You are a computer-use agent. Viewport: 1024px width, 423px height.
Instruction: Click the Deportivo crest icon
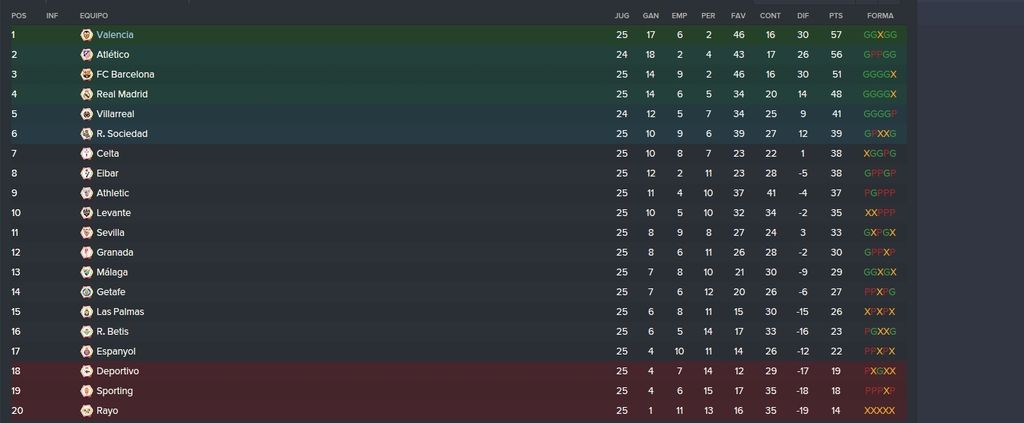86,371
